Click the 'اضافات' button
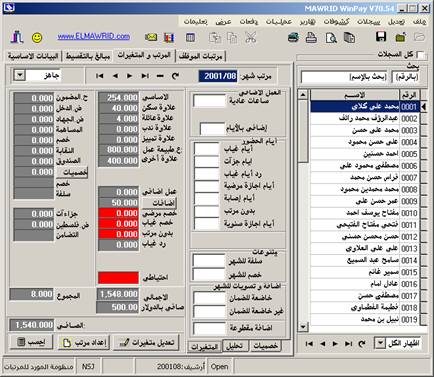Screen dimensions: 434x377 pos(159,203)
